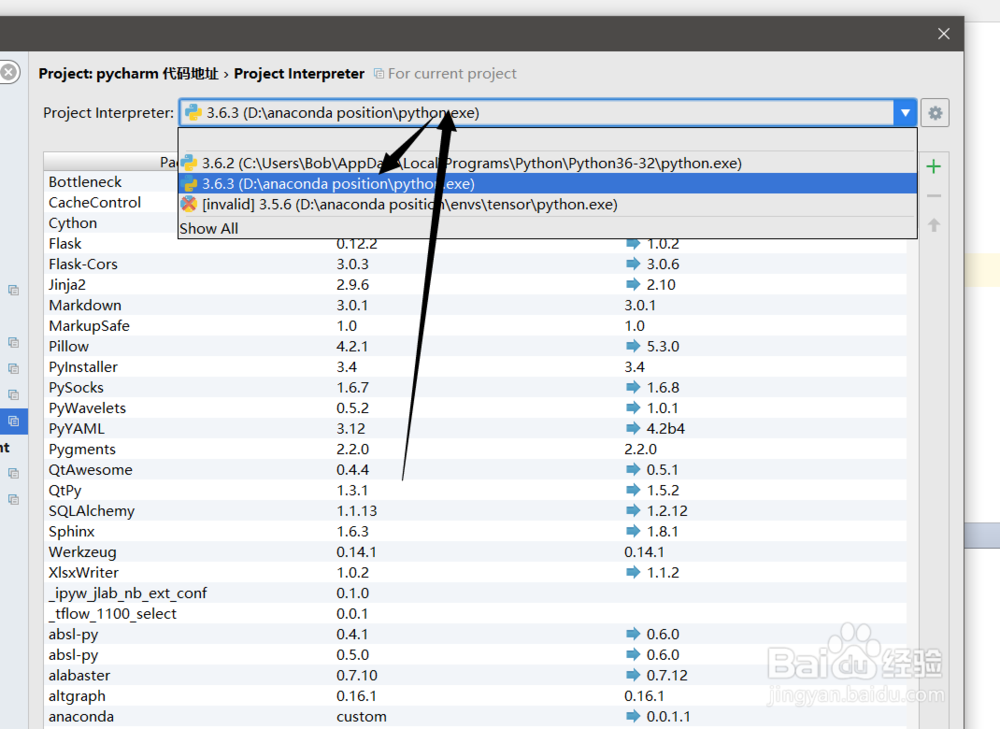Image resolution: width=1000 pixels, height=729 pixels.
Task: Click upgrade arrow icon beside alabaster 0.7.12
Action: pyautogui.click(x=633, y=675)
